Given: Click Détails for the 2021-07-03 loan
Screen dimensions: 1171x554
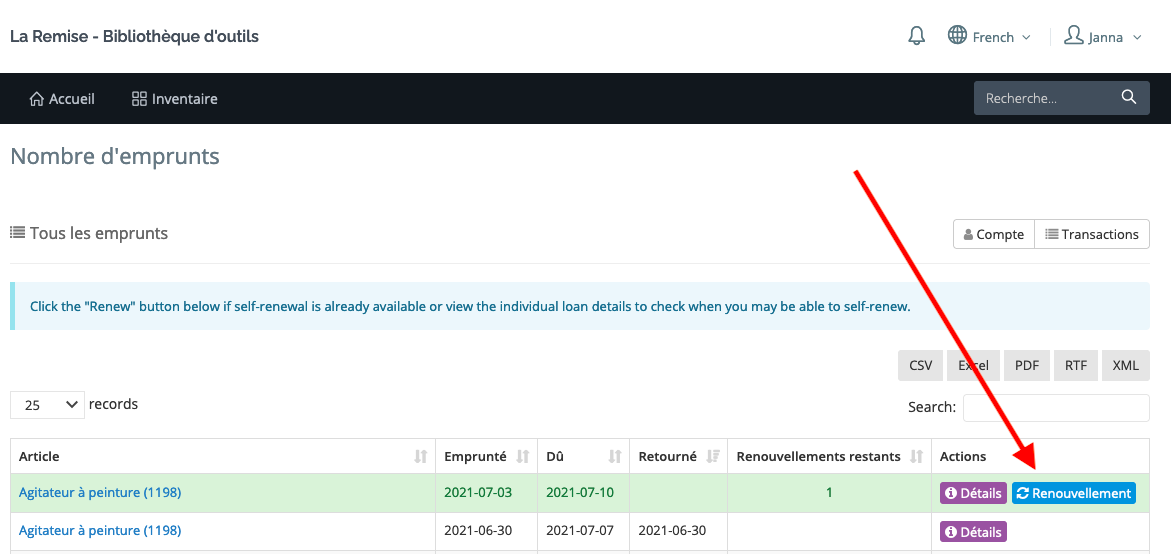Looking at the screenshot, I should pyautogui.click(x=973, y=493).
